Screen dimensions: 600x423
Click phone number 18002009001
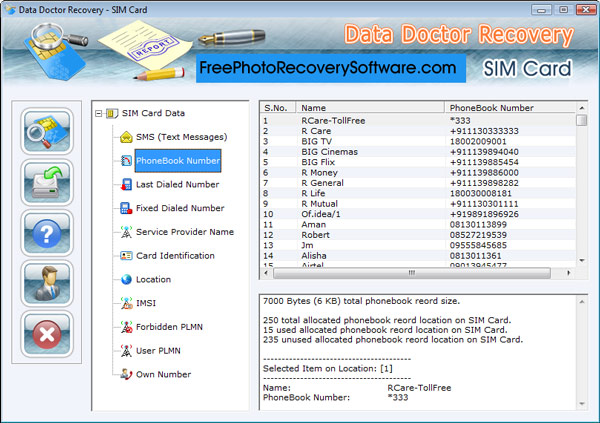point(478,141)
